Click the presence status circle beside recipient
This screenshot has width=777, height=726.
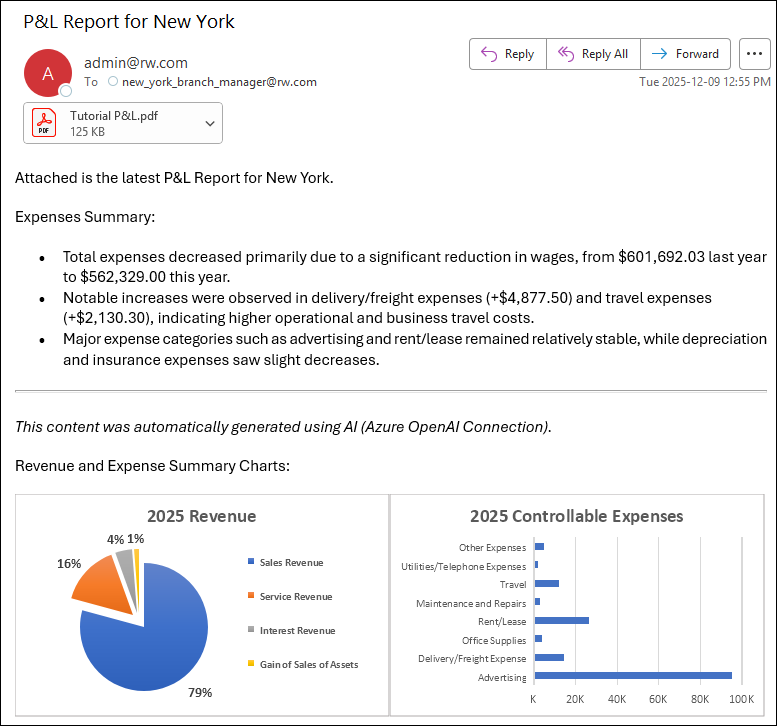(x=113, y=82)
